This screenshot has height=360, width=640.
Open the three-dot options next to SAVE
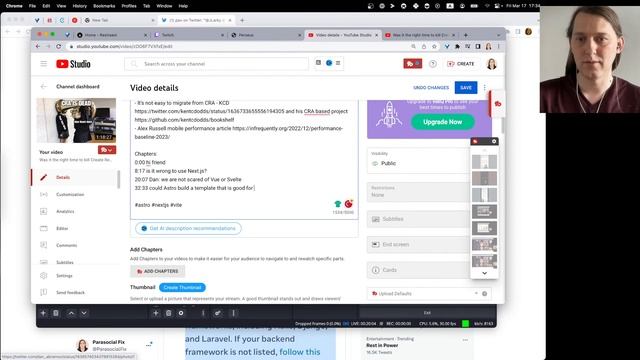(x=484, y=87)
